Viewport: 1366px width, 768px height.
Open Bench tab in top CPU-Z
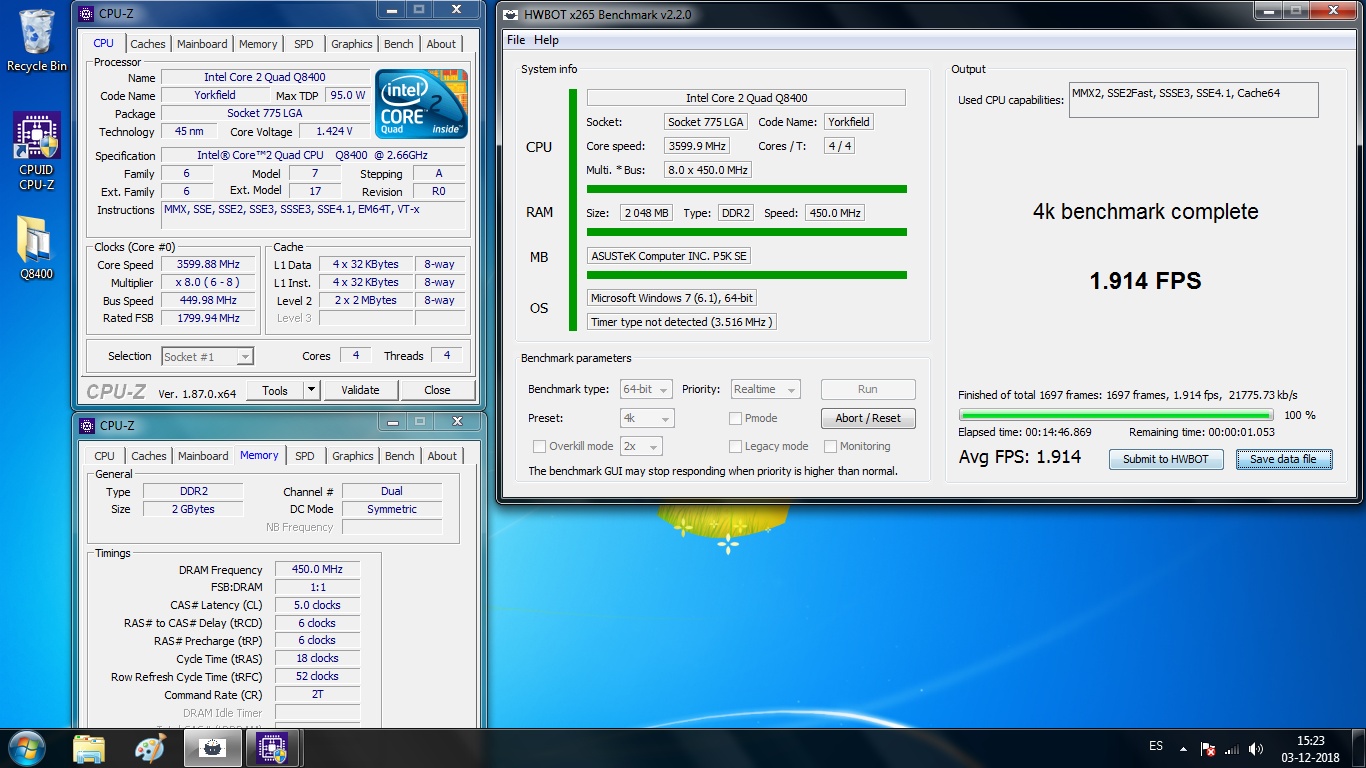pyautogui.click(x=399, y=44)
